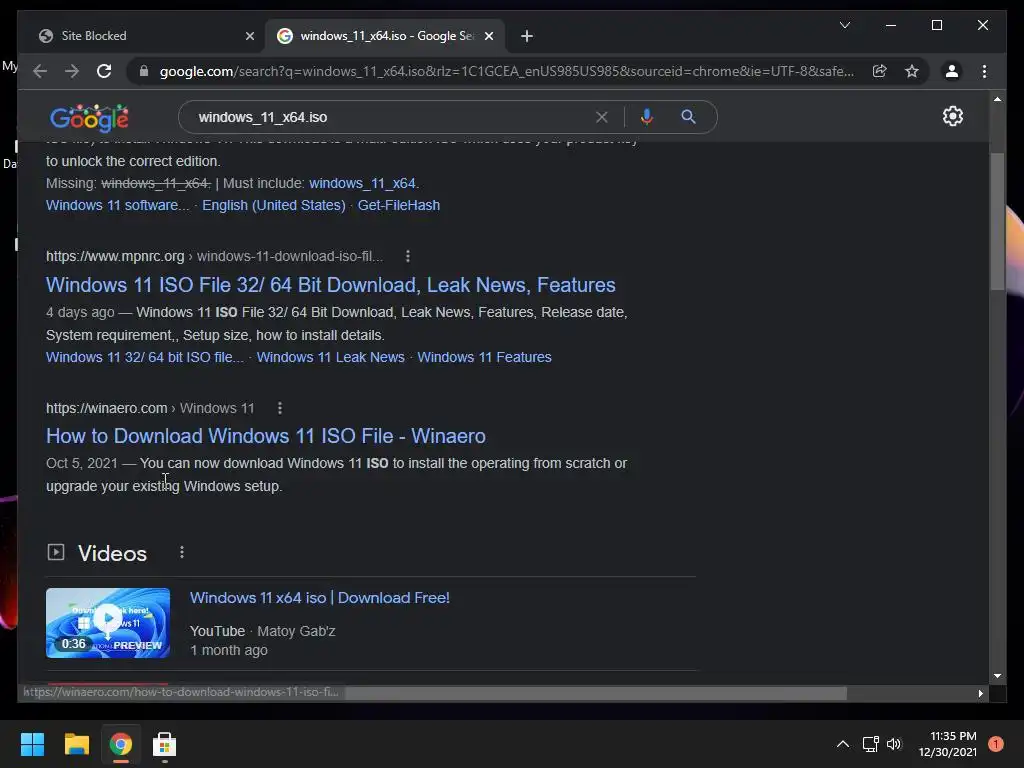Open the tab search dropdown arrow
The width and height of the screenshot is (1024, 768).
845,25
